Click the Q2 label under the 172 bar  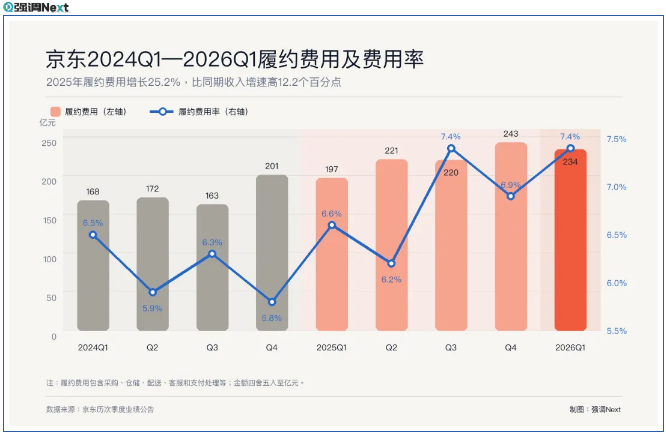click(x=152, y=348)
